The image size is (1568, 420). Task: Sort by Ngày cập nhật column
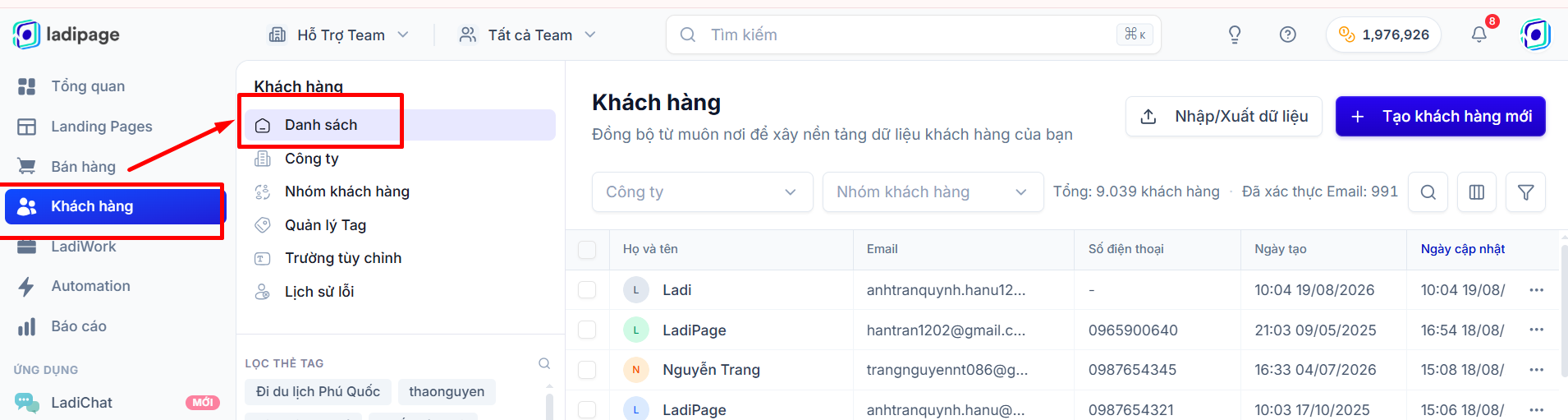tap(1462, 249)
